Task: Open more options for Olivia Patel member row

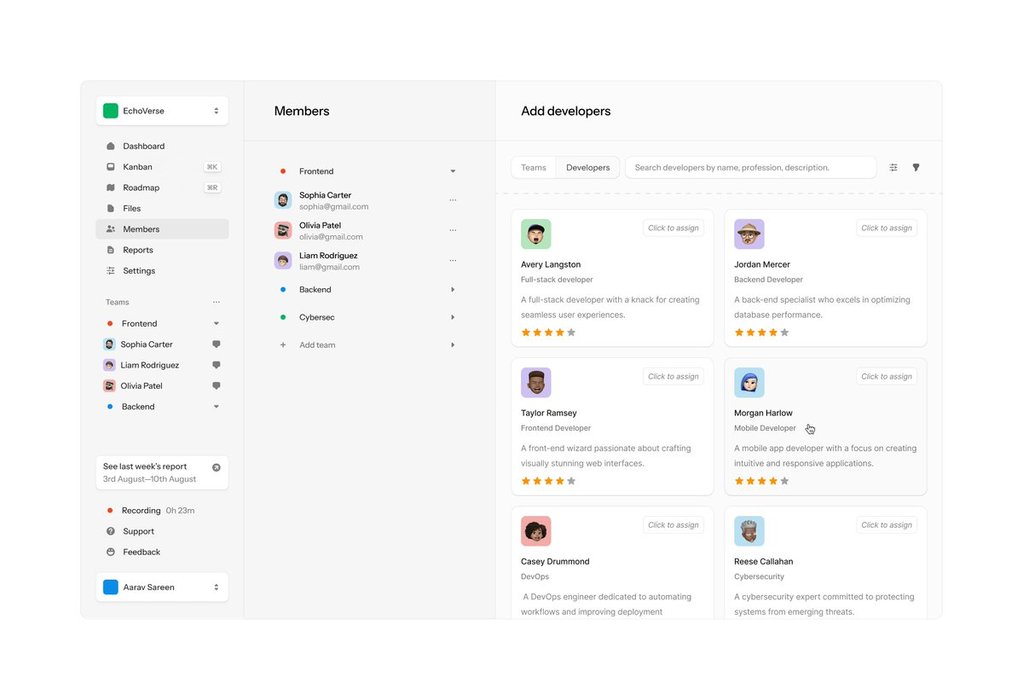Action: [453, 230]
